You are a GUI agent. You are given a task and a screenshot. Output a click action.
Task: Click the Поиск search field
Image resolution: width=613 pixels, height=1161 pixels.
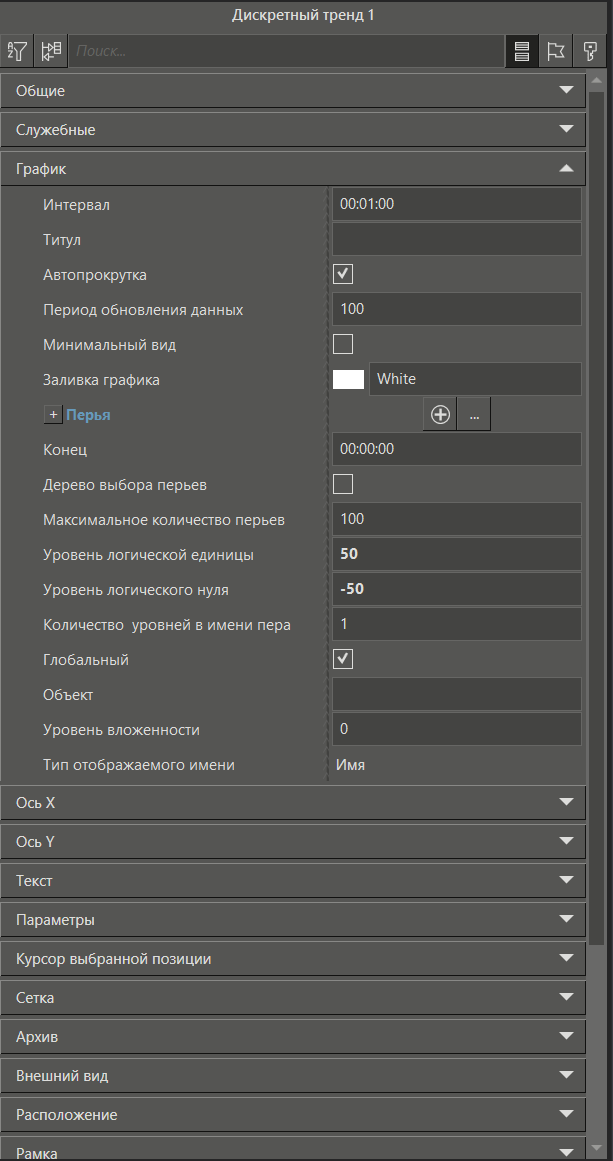tap(285, 51)
